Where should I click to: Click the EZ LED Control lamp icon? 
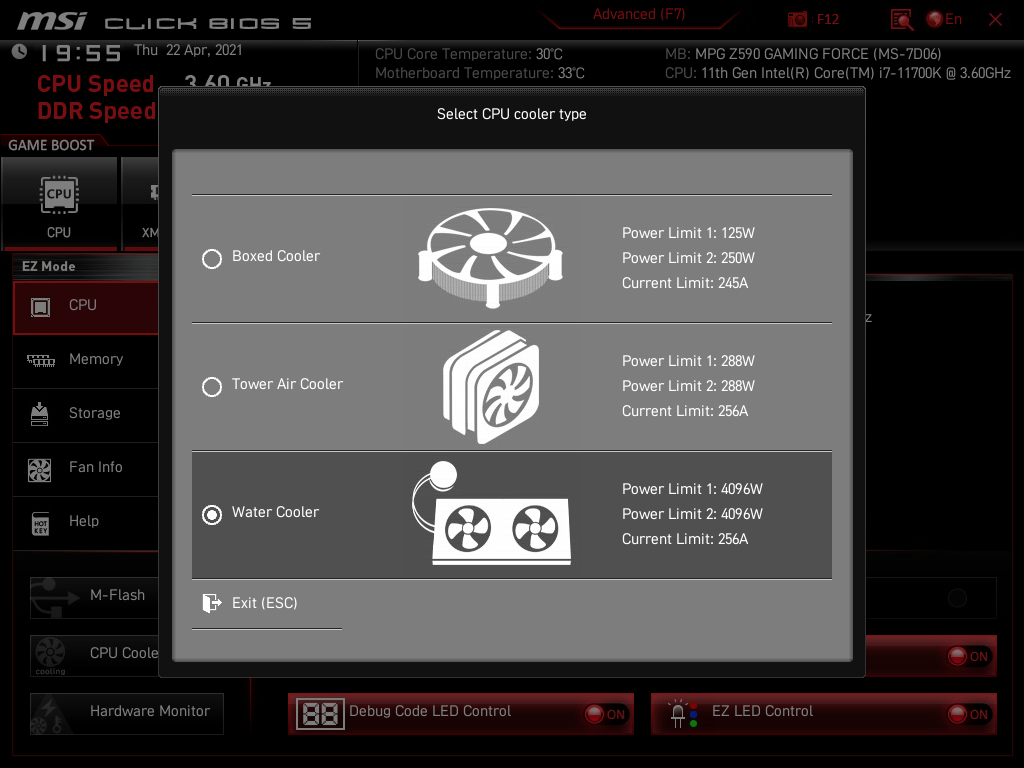[x=682, y=714]
